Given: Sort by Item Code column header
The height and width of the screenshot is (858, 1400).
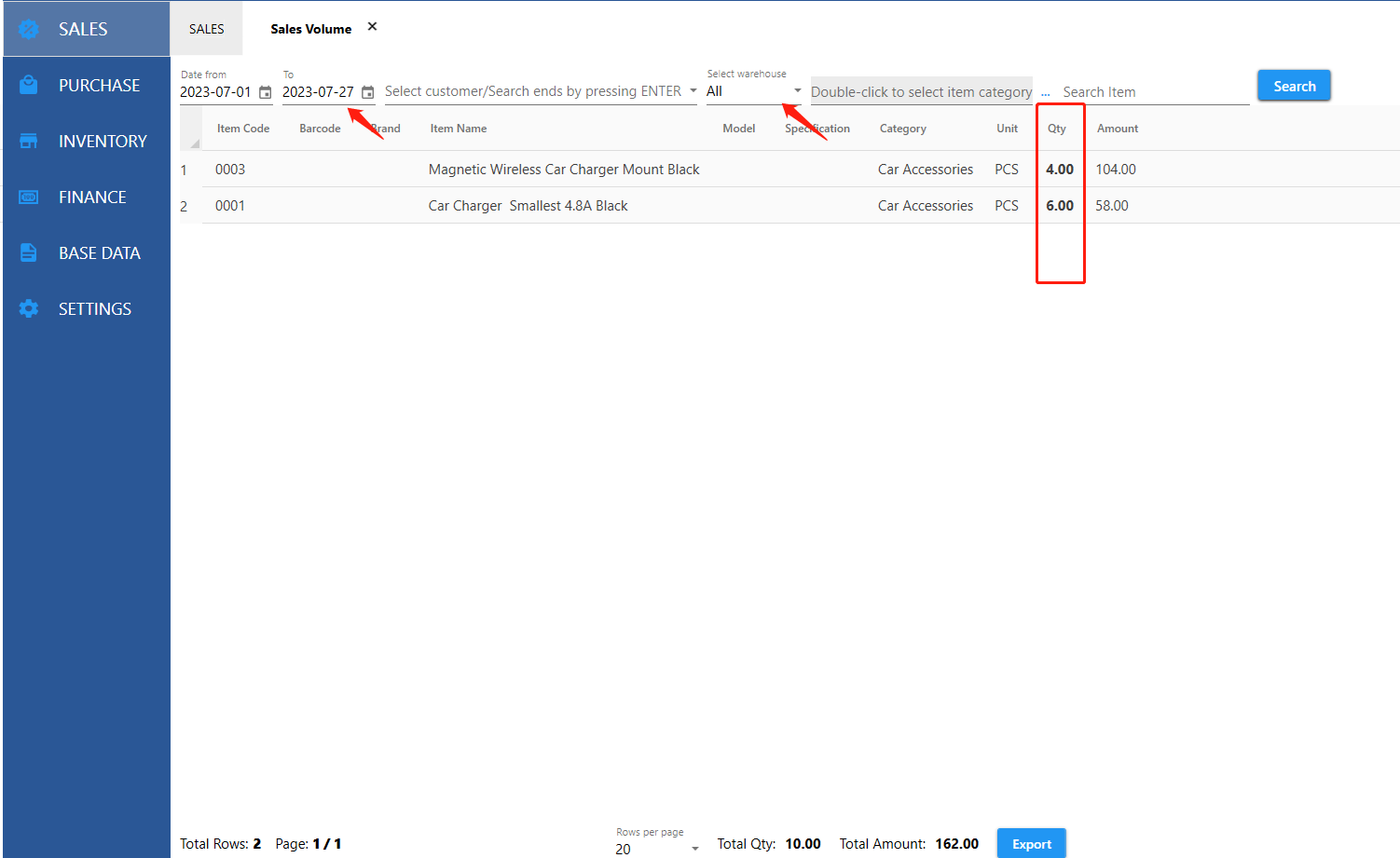Looking at the screenshot, I should pos(243,129).
